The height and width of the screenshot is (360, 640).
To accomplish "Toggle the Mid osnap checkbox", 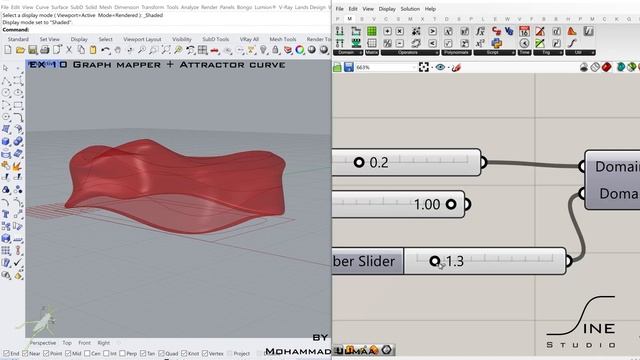I will [x=68, y=353].
